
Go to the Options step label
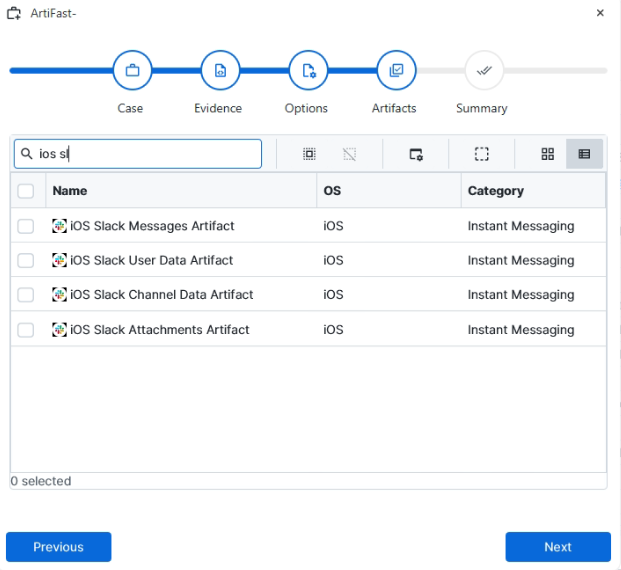306,108
